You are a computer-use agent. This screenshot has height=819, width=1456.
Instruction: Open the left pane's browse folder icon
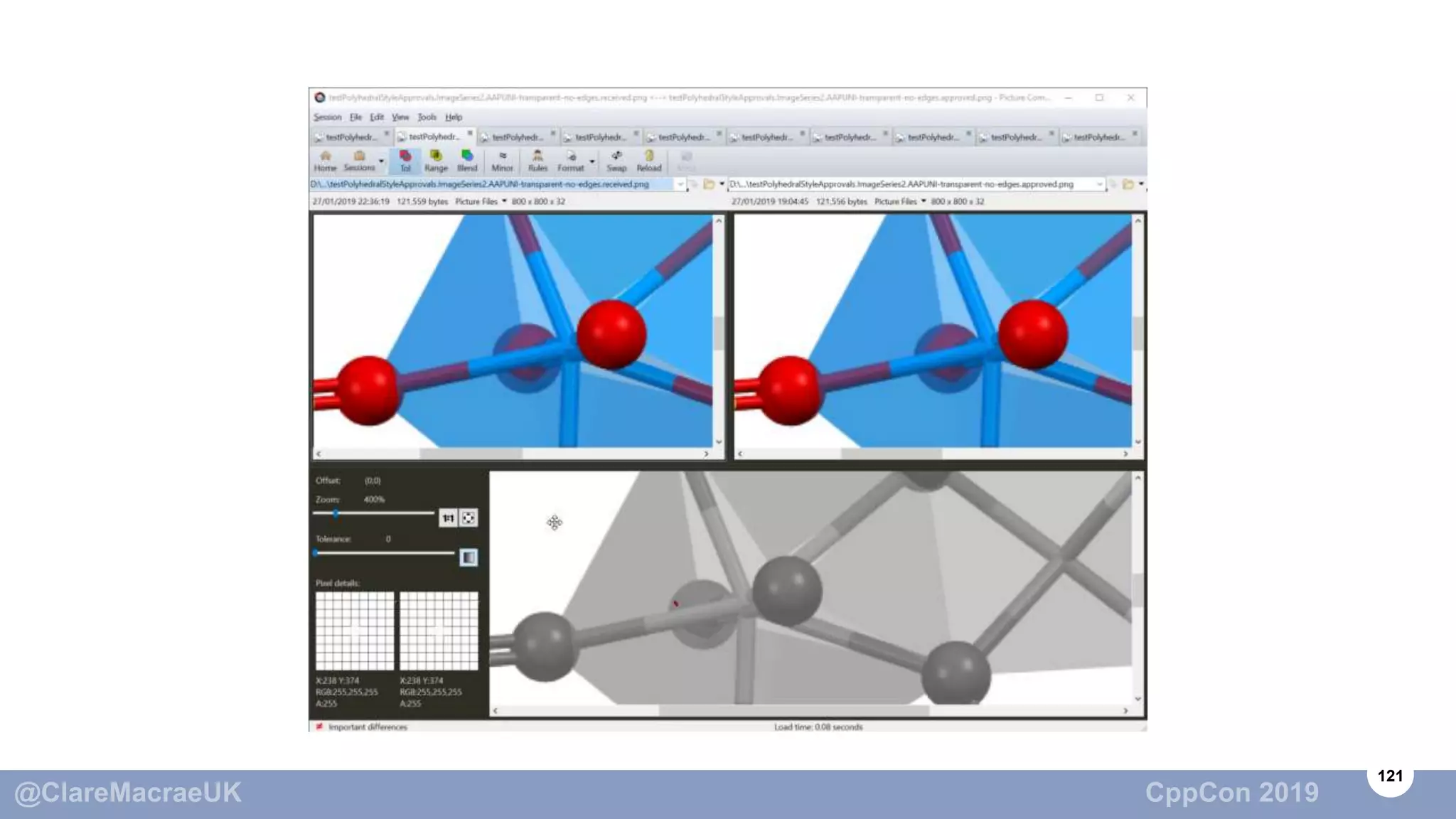[709, 184]
